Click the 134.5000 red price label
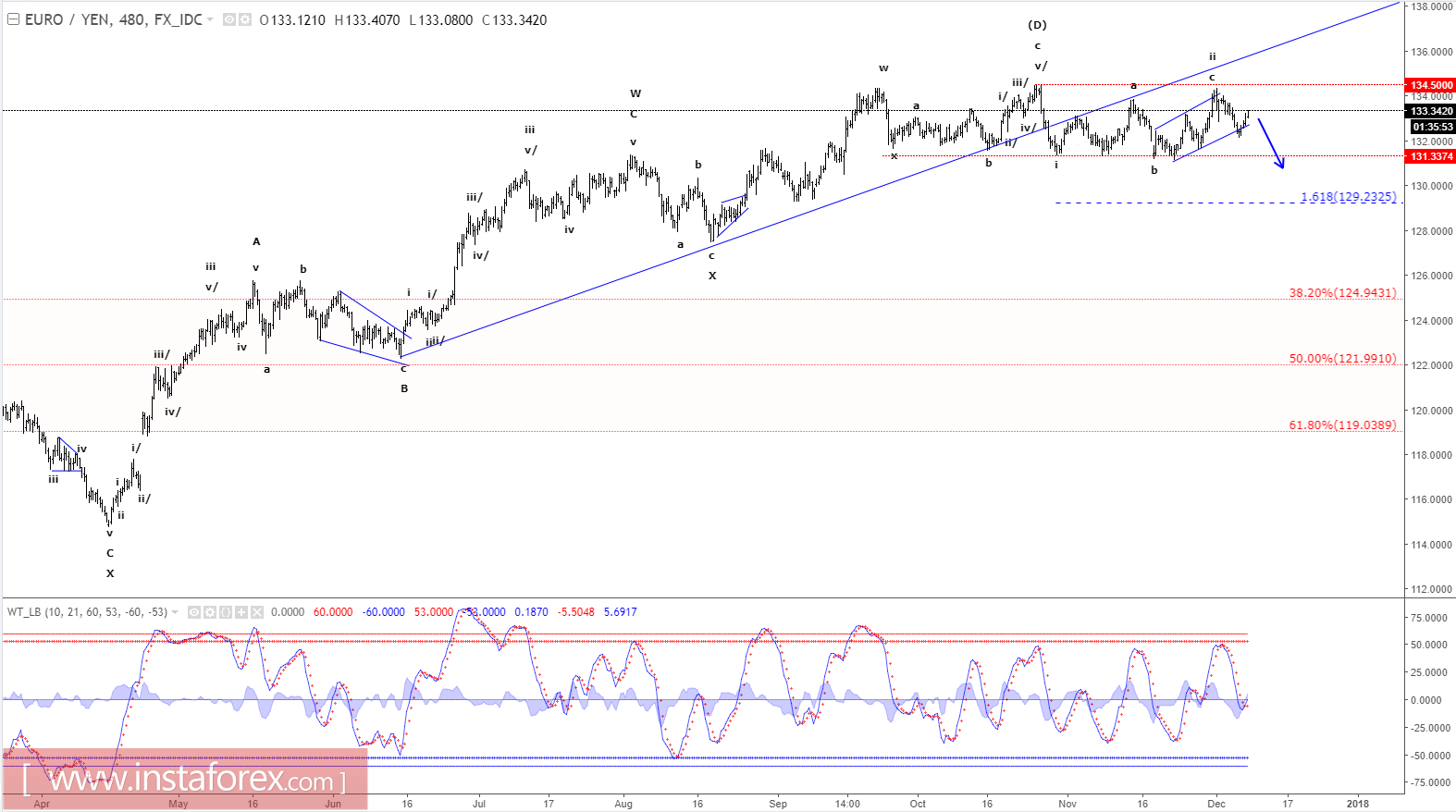 (1430, 85)
